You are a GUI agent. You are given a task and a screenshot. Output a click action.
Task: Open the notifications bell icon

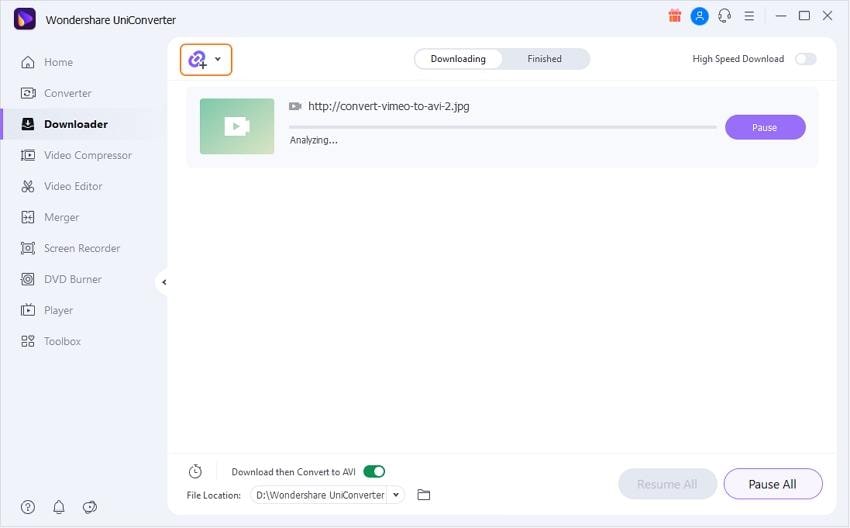[x=59, y=507]
